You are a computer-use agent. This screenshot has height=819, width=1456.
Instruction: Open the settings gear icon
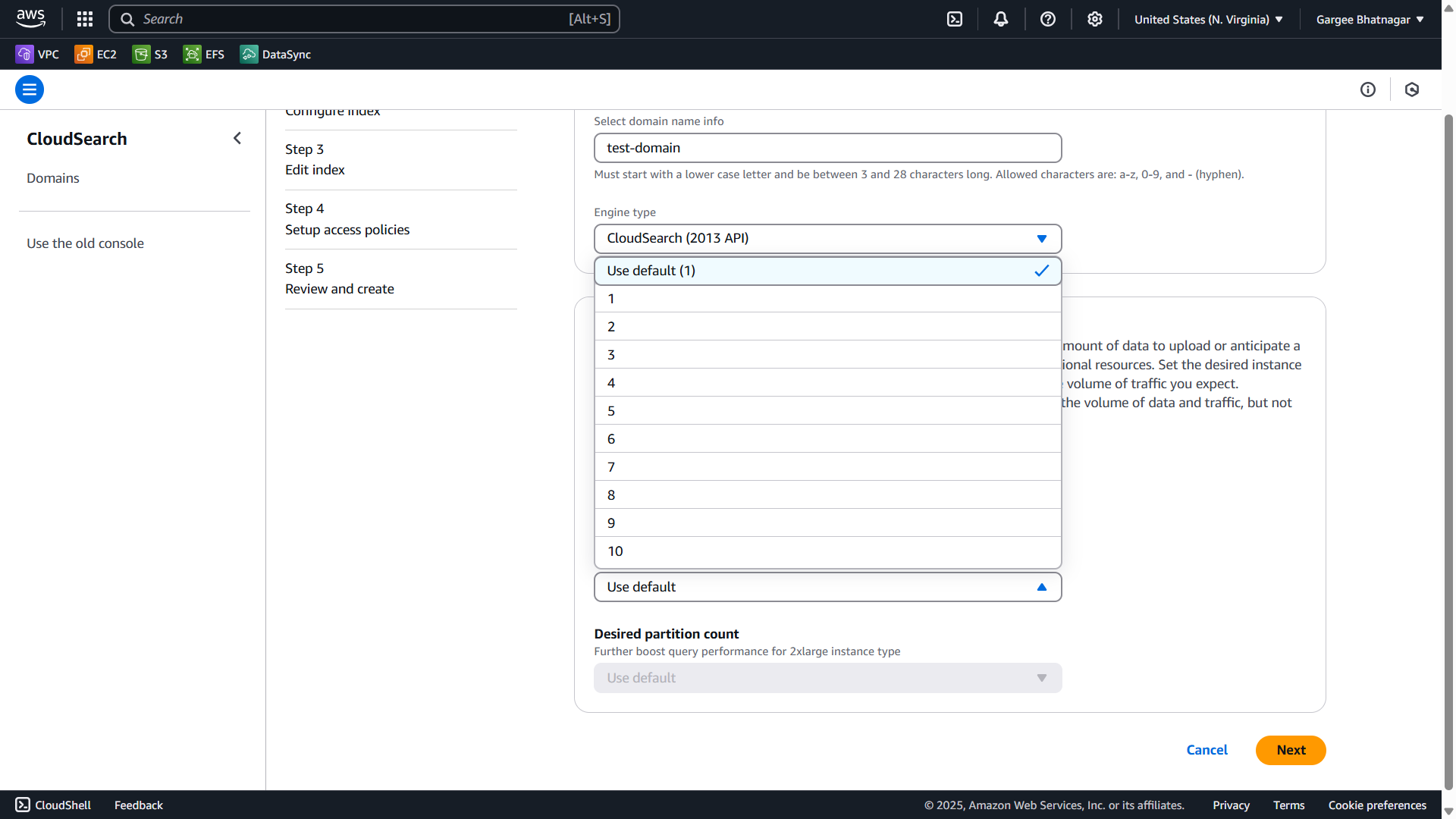pyautogui.click(x=1094, y=19)
